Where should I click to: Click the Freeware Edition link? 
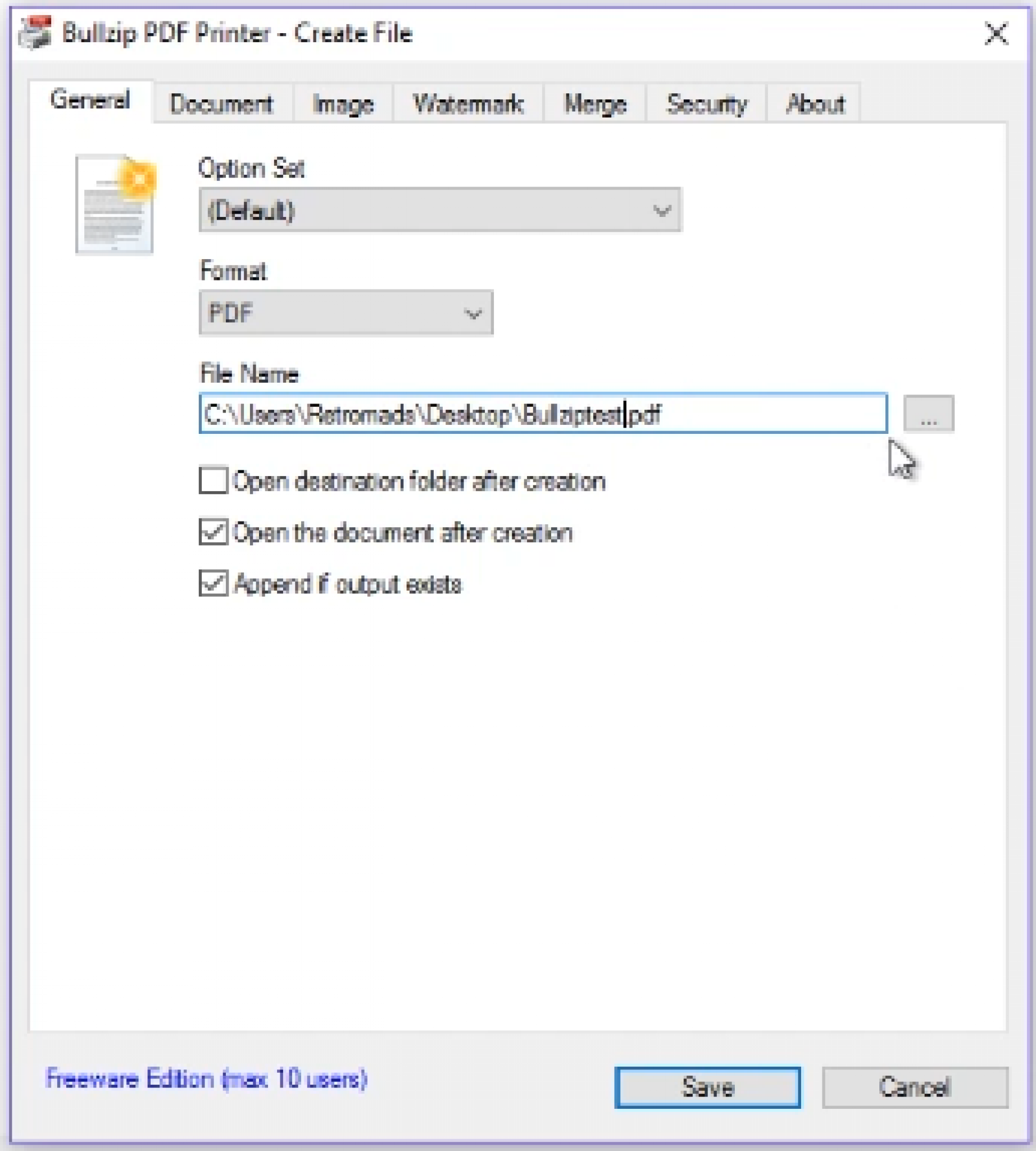(x=206, y=1079)
